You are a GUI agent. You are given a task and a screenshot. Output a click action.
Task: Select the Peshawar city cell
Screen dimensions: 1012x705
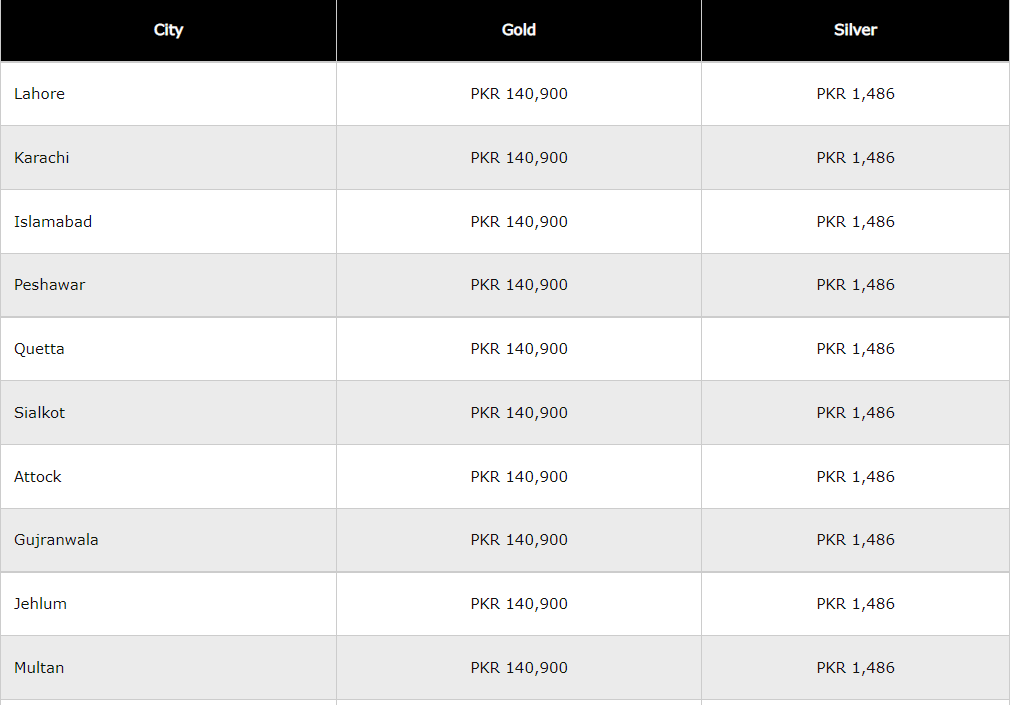[x=50, y=285]
